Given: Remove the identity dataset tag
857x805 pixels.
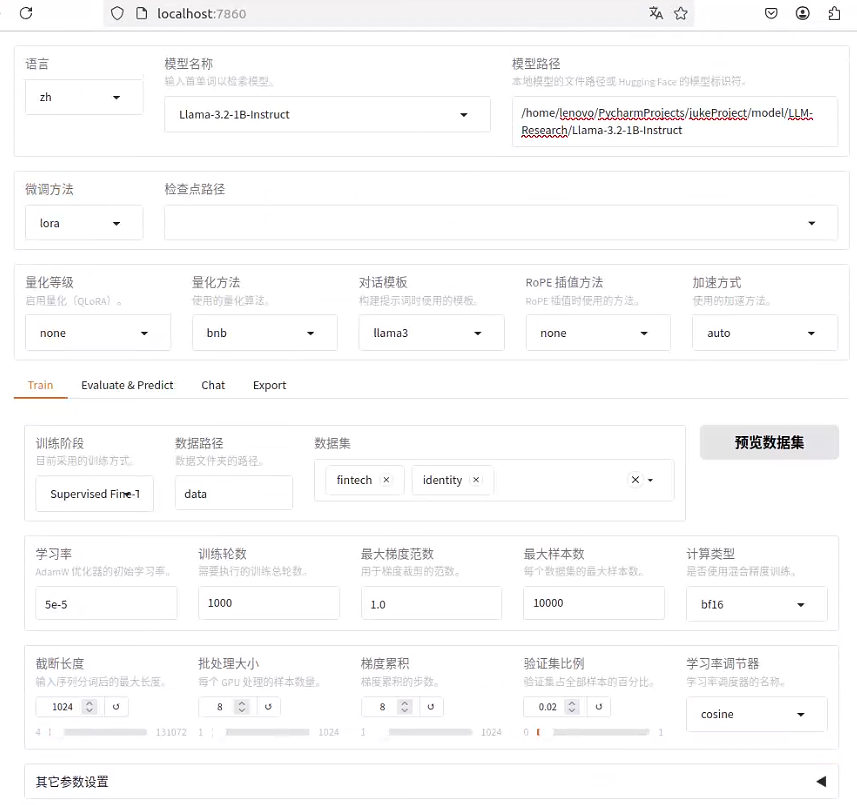Looking at the screenshot, I should (x=477, y=480).
